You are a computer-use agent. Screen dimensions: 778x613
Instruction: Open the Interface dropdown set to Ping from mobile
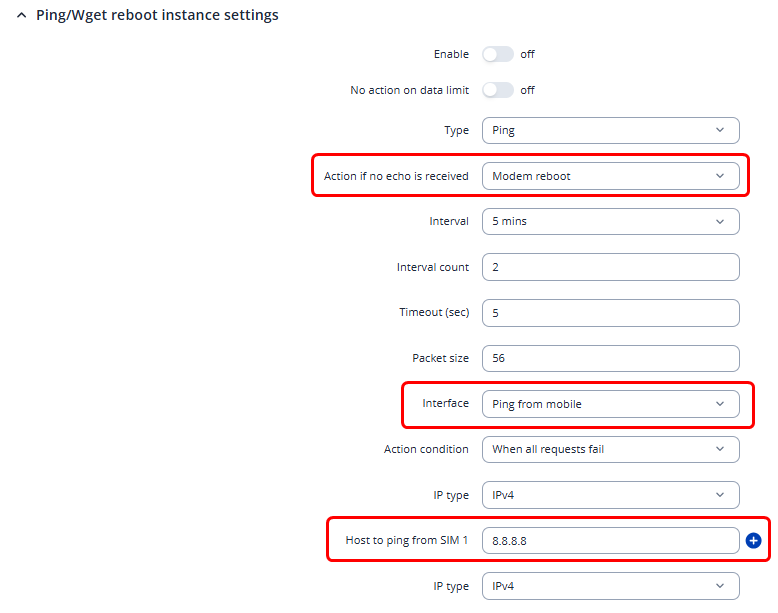(x=610, y=404)
